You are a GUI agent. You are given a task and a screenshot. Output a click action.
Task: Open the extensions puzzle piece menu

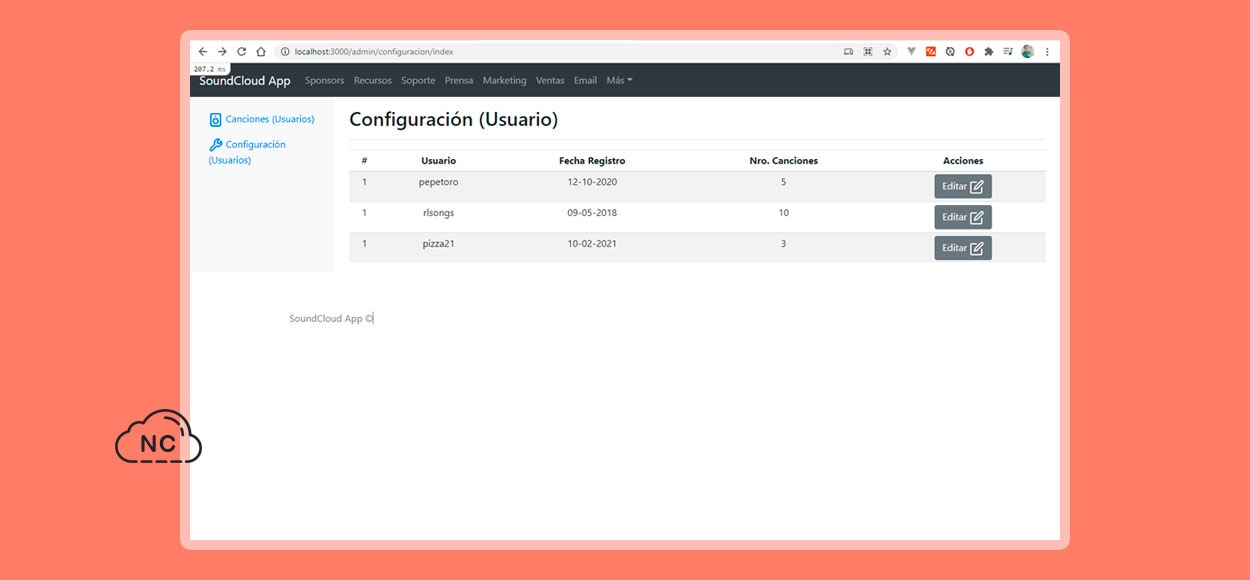coord(989,51)
